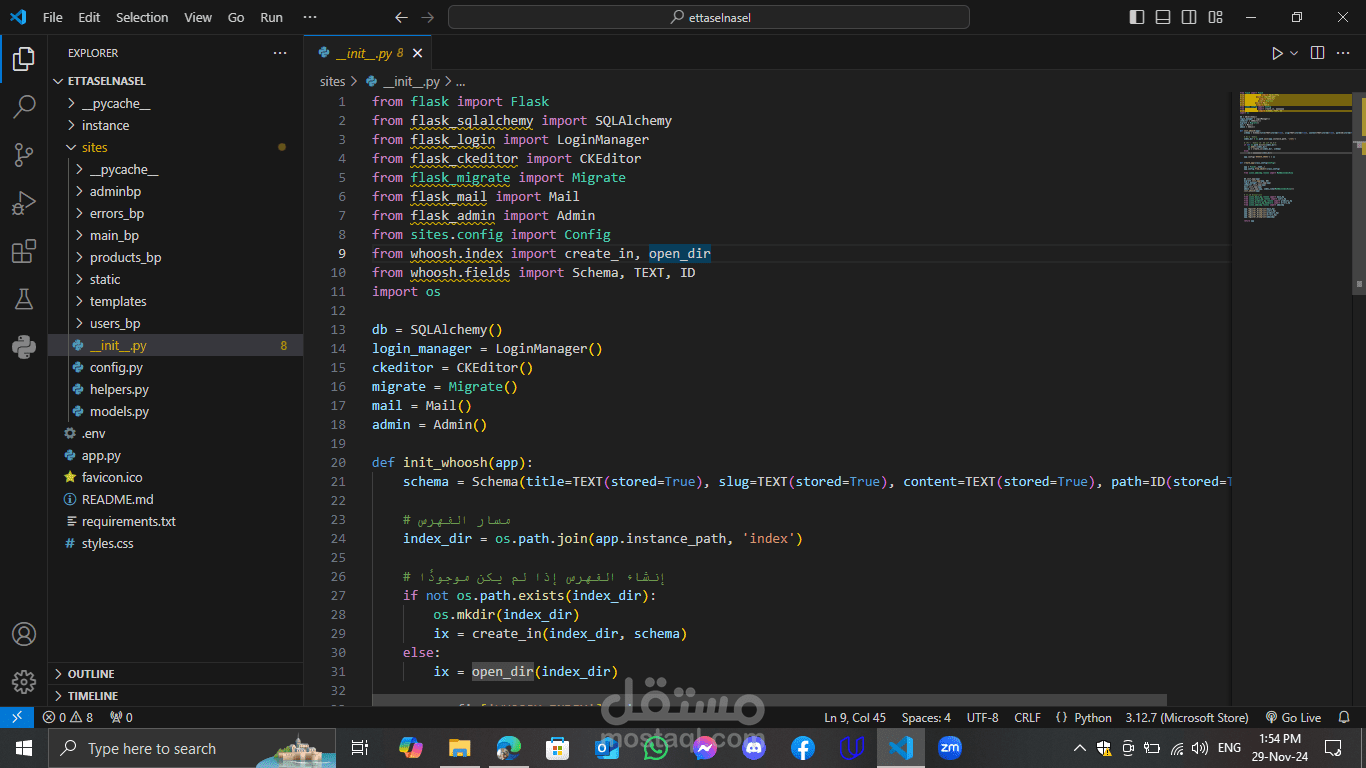
Task: Click the Split Editor Right icon
Action: 1317,53
